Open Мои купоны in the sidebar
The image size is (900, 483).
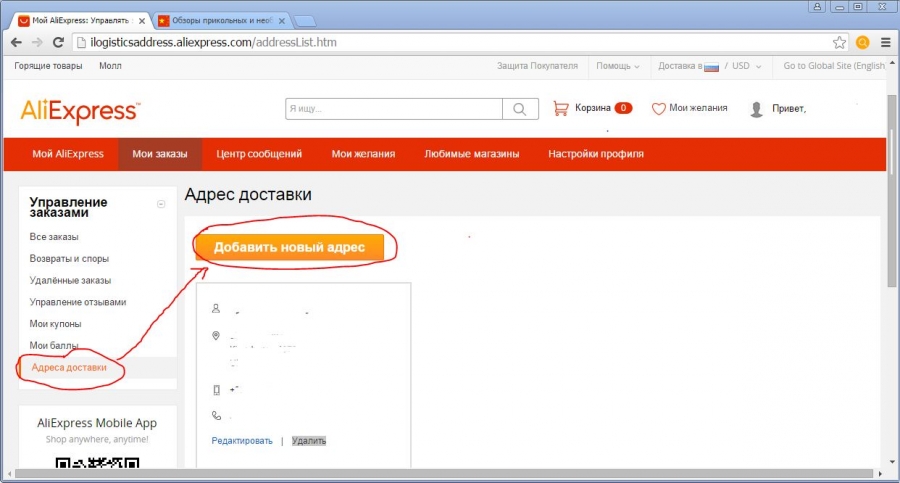55,324
